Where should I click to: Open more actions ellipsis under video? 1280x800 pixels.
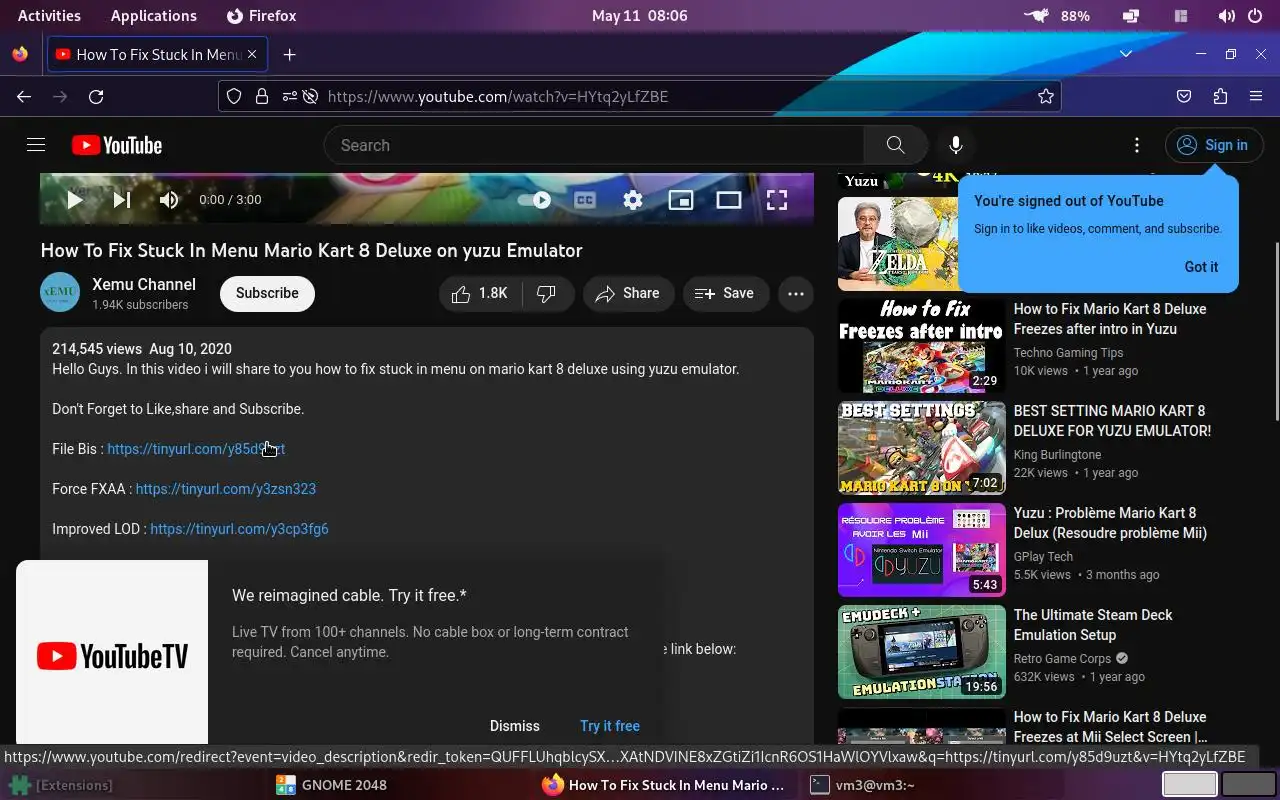click(x=796, y=293)
